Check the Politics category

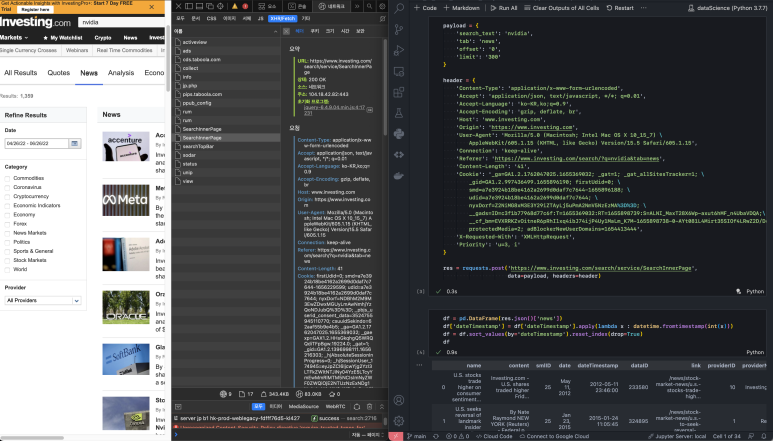pos(7,242)
